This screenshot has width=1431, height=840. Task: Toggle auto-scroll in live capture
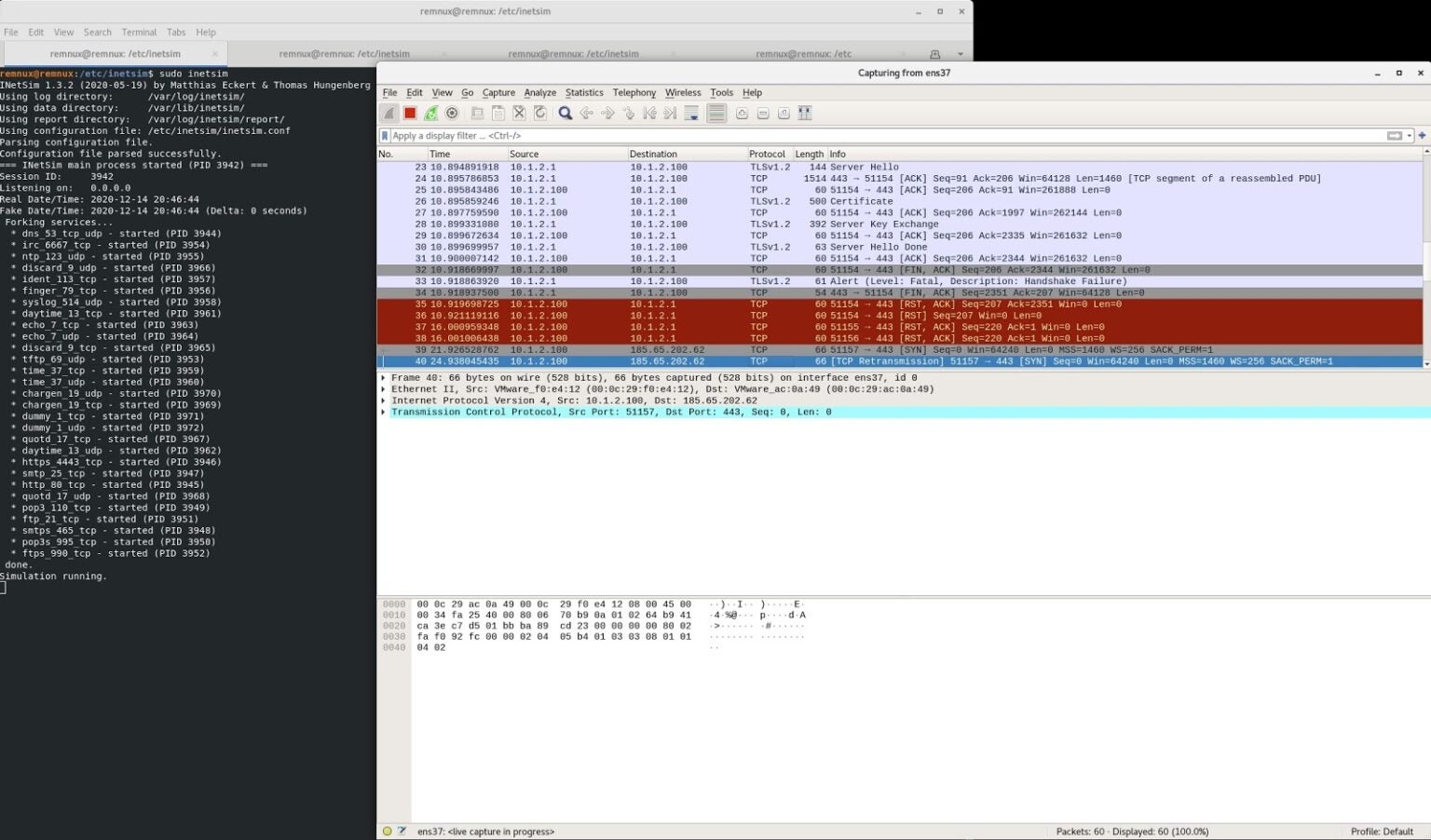point(690,113)
